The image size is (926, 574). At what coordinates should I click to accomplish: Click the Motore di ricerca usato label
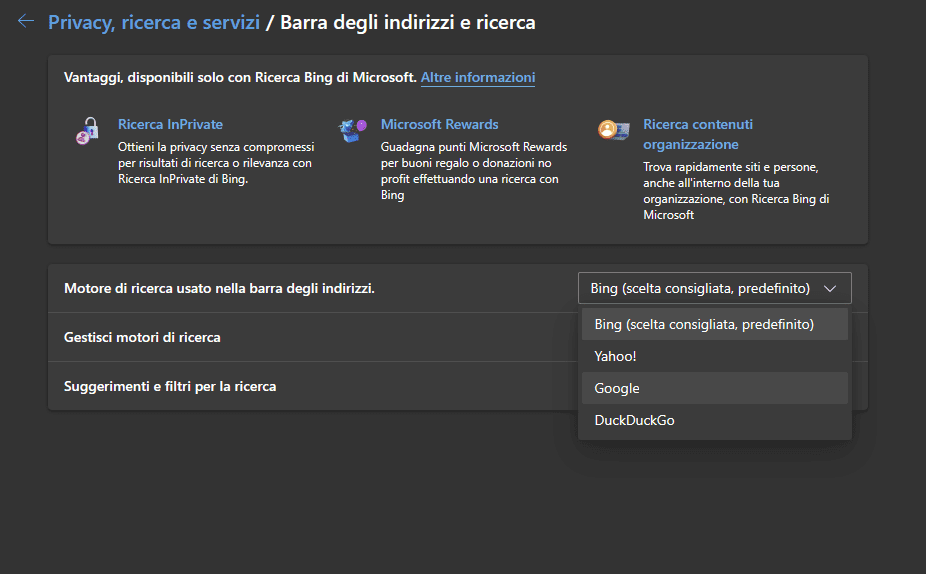pos(219,288)
